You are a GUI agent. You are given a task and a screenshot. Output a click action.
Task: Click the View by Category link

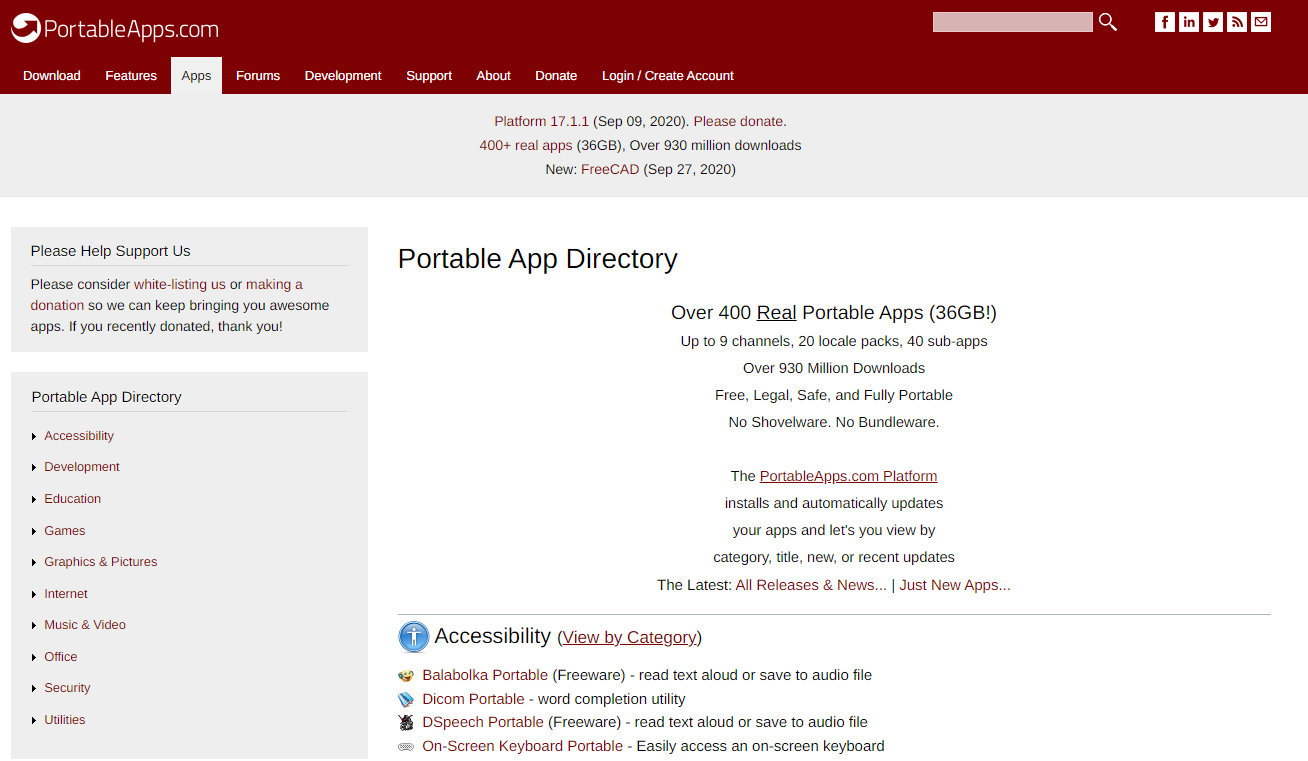(x=629, y=638)
